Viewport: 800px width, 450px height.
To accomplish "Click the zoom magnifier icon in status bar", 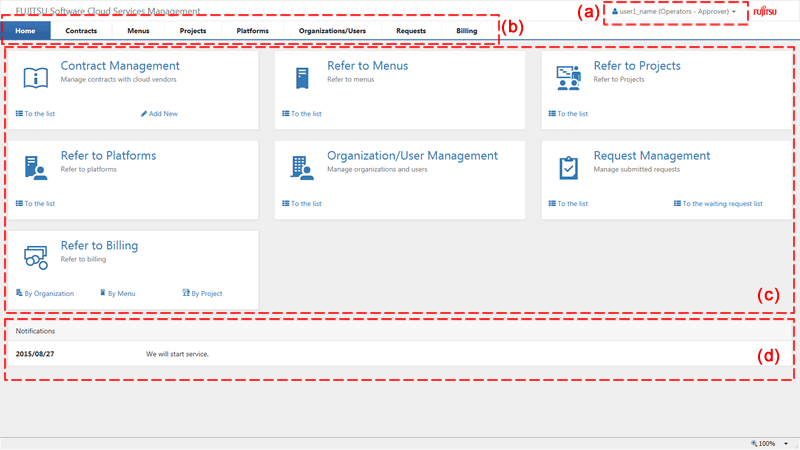I will tap(754, 443).
